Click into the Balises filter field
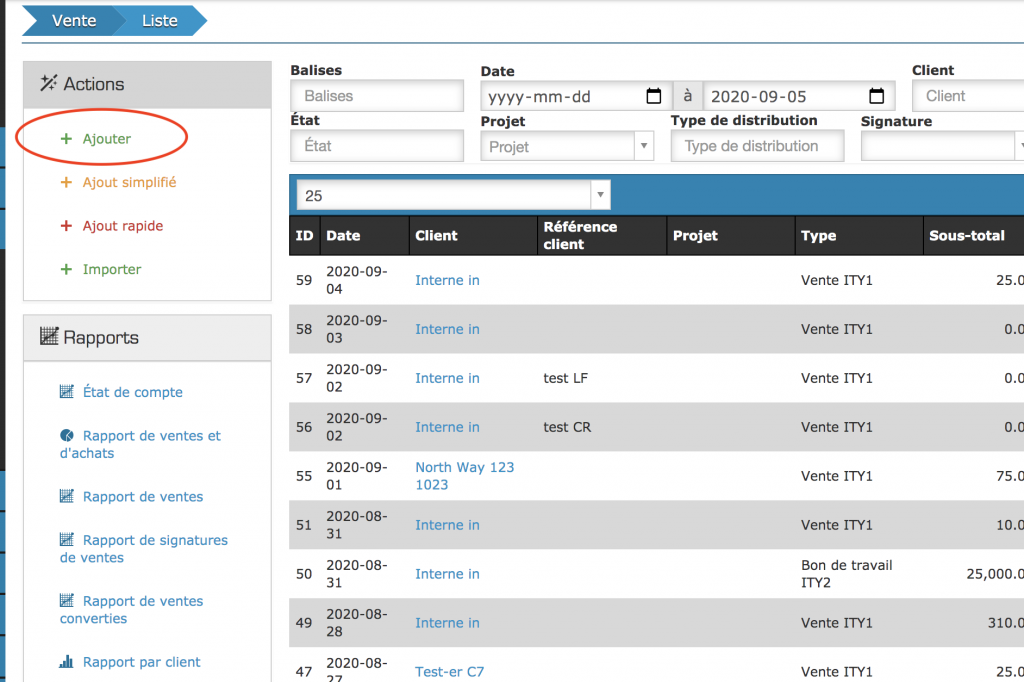The width and height of the screenshot is (1024, 682). [377, 97]
